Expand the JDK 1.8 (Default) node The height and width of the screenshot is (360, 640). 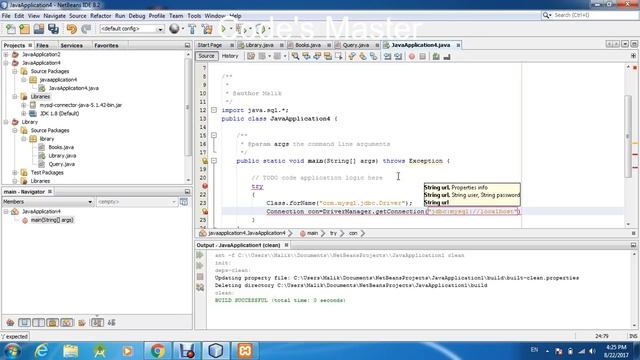(x=23, y=113)
